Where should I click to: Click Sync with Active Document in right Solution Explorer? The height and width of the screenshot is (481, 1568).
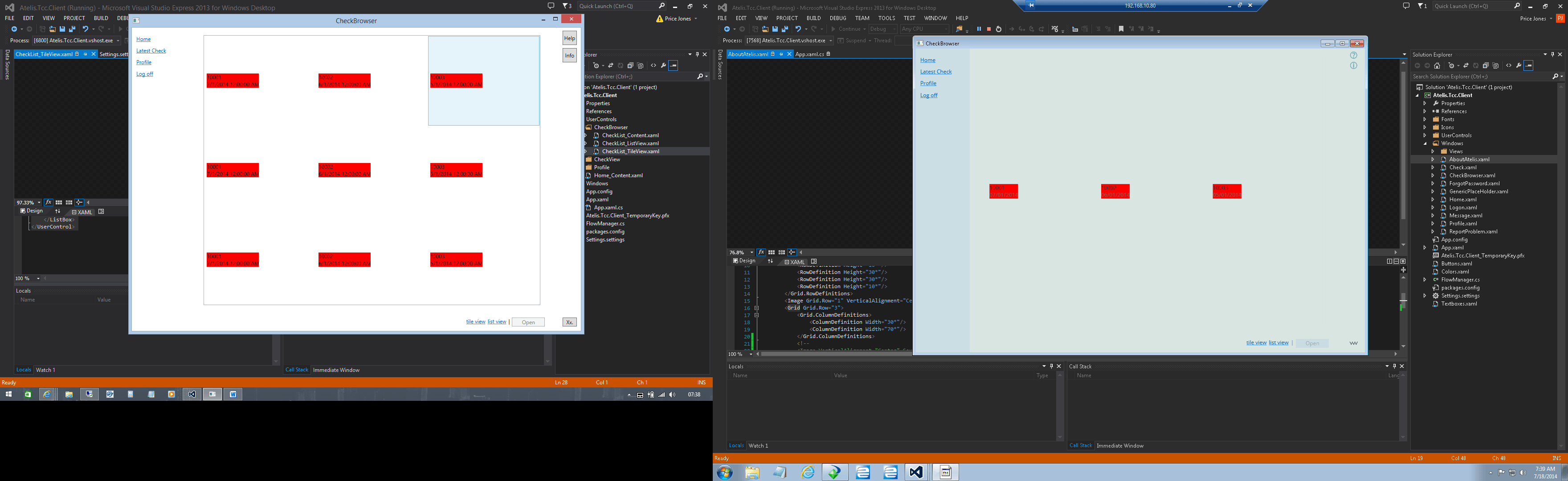click(x=1466, y=66)
